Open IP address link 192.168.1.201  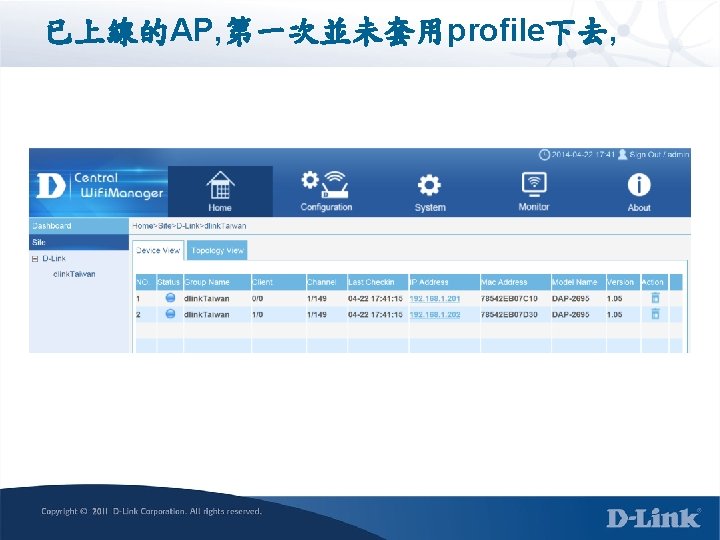(x=434, y=298)
